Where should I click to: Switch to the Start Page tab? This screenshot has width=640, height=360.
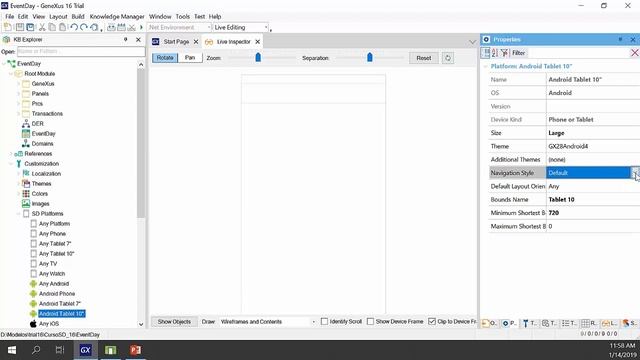point(176,42)
